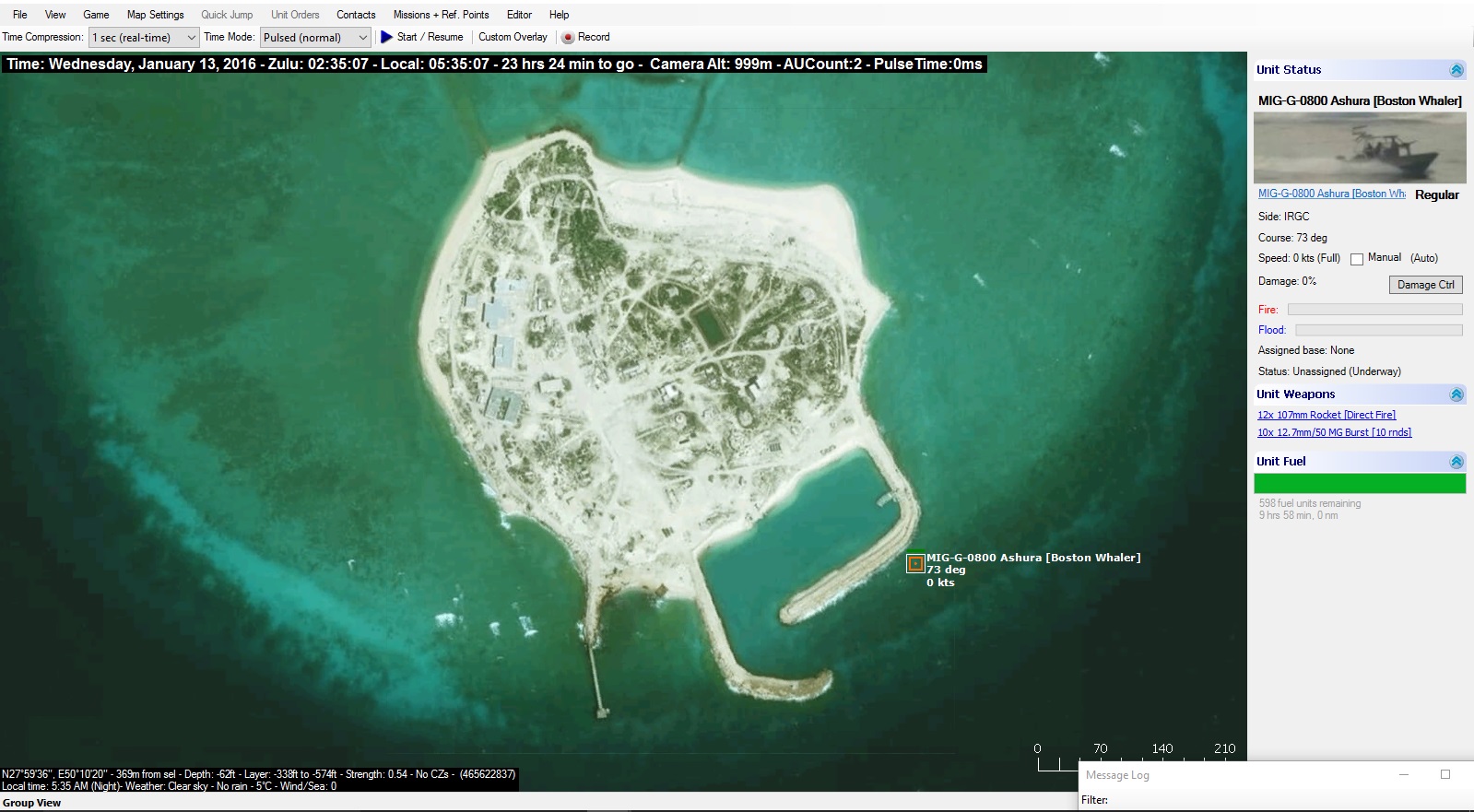Click the '598 fuel units remaining' text
Image resolution: width=1474 pixels, height=812 pixels.
(x=1310, y=503)
